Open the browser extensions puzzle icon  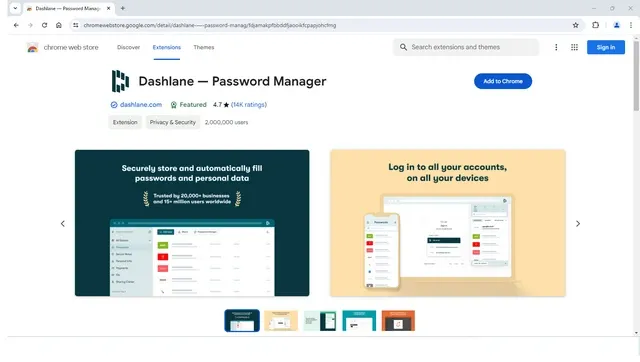[596, 25]
